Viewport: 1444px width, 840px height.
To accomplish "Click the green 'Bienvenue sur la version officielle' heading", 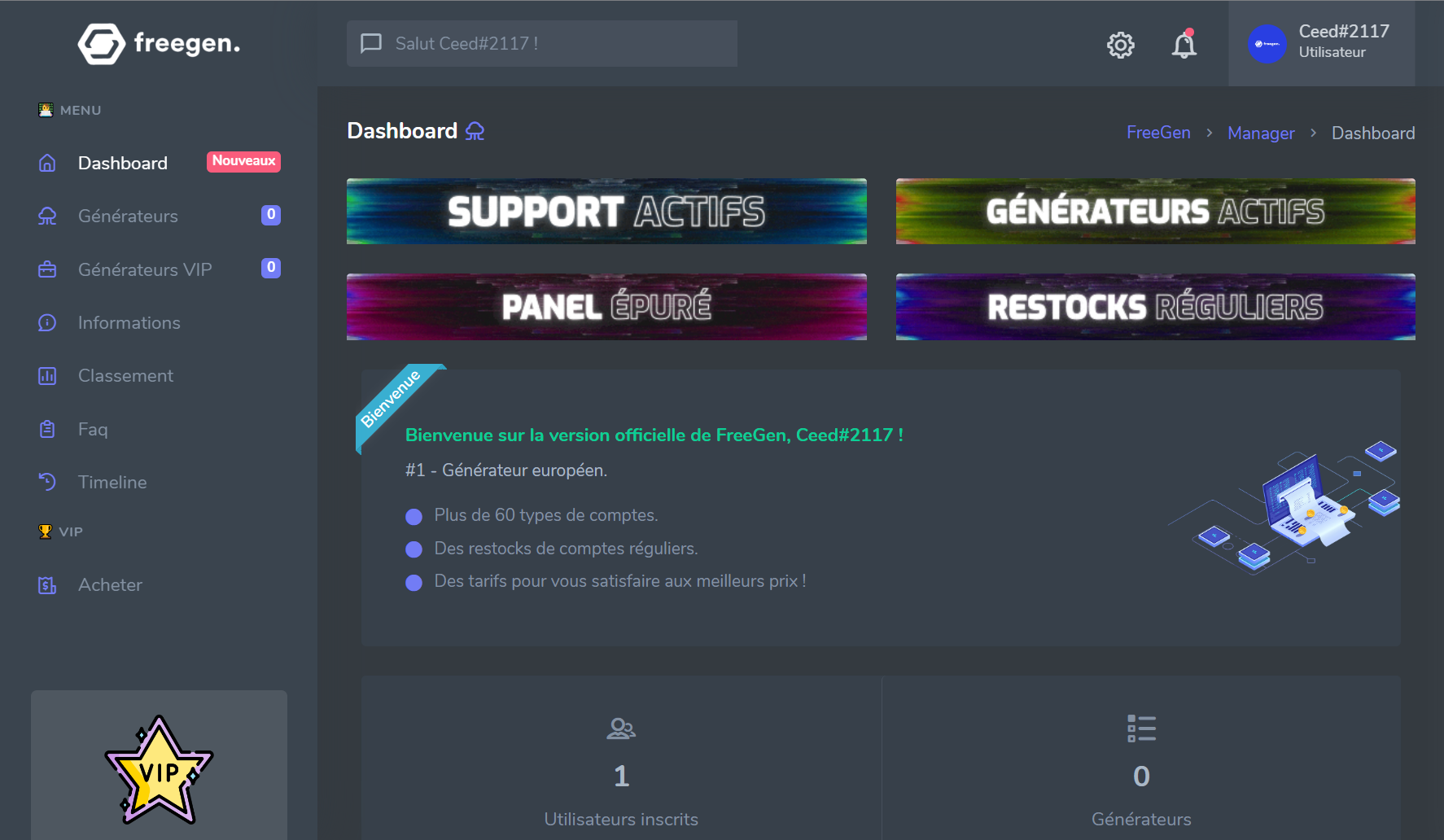I will 654,435.
